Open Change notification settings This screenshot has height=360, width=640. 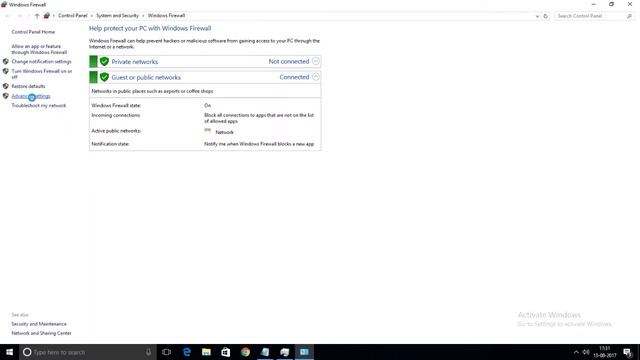[41, 62]
